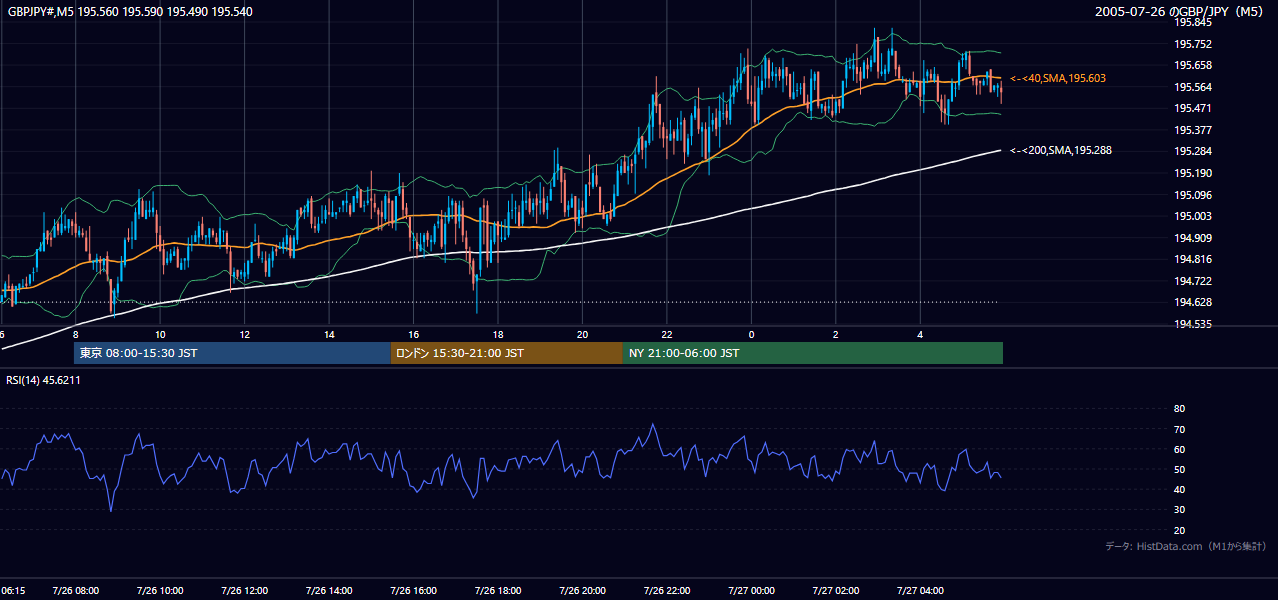Viewport: 1278px width, 600px height.
Task: Click hour marker 12 under price chart
Action: pos(244,334)
